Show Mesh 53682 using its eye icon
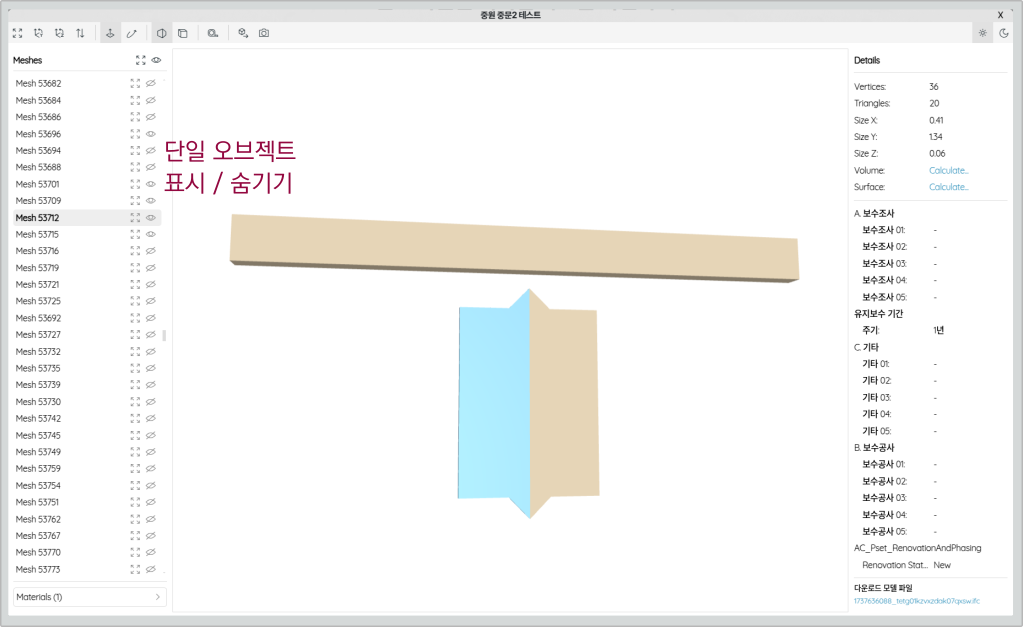The image size is (1023, 627). pyautogui.click(x=151, y=84)
